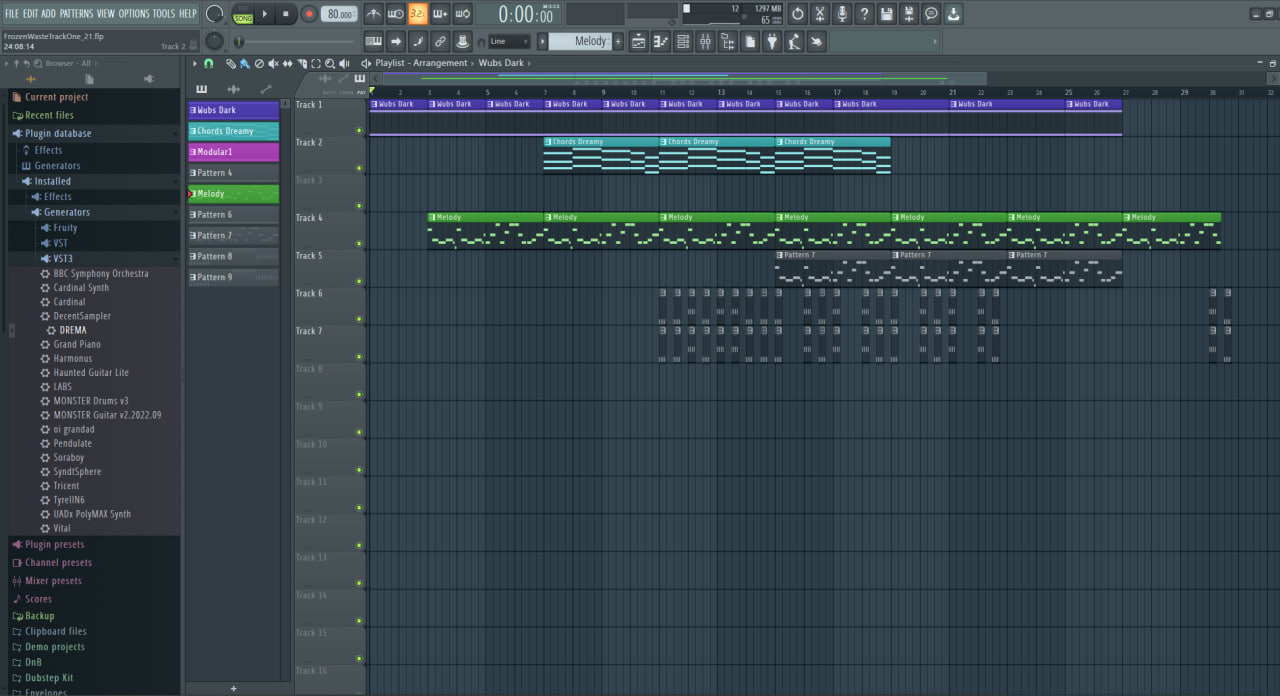Open the FILE menu

12,14
